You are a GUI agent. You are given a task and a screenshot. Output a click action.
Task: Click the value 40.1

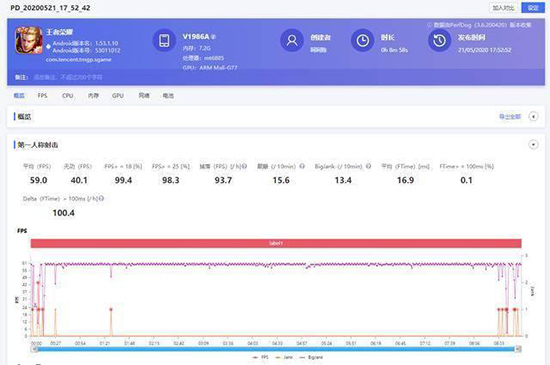pos(79,180)
